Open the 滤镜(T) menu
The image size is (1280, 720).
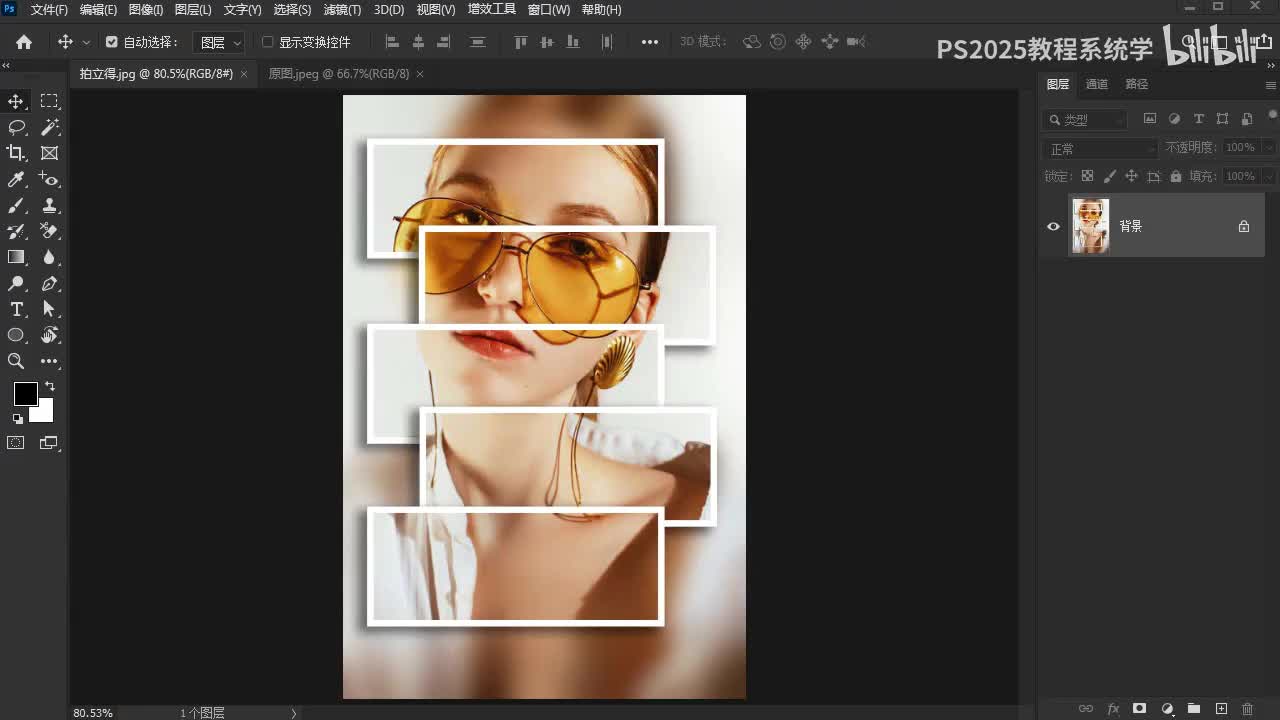(342, 10)
